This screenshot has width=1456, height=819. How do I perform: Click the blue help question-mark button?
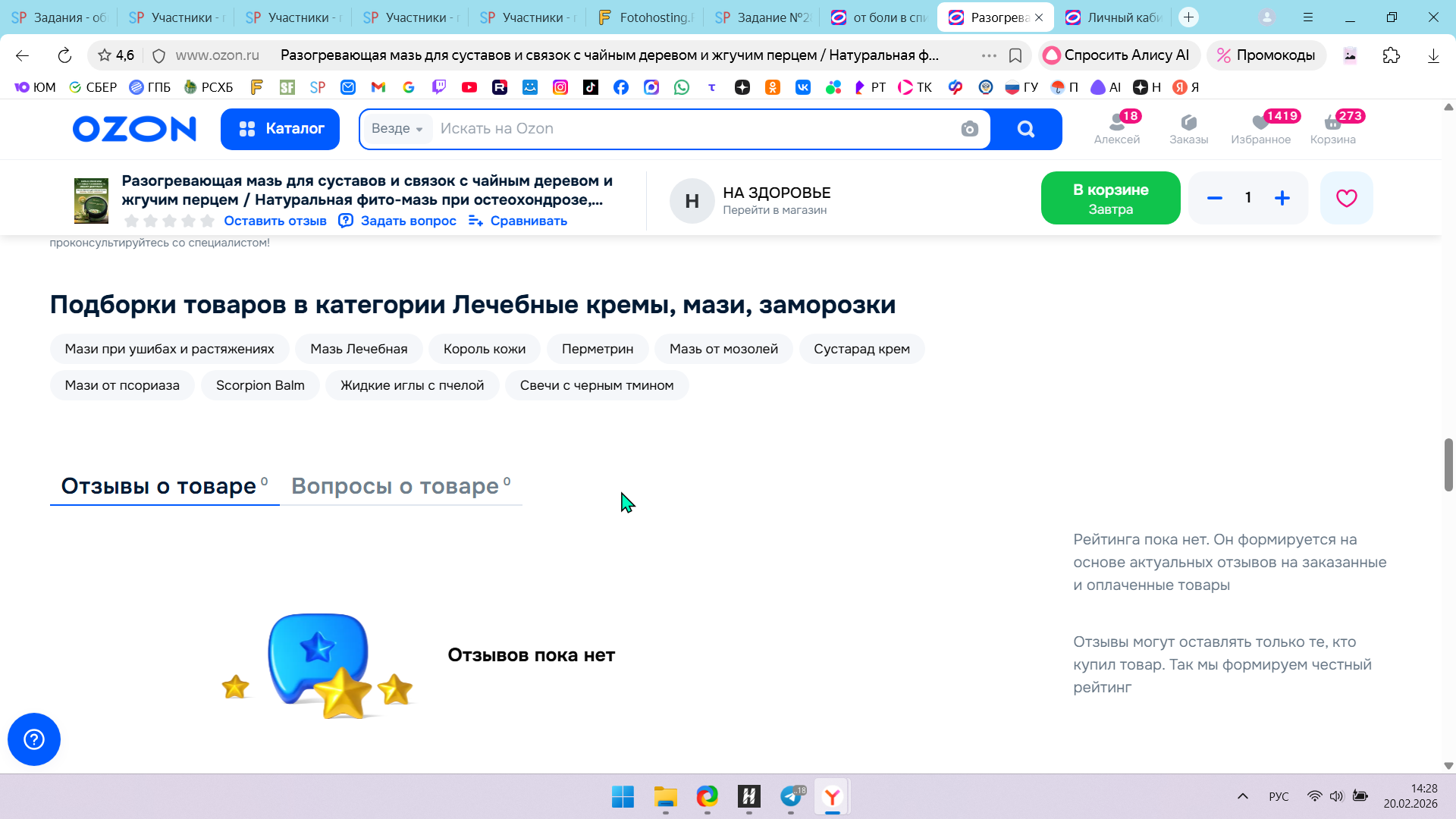pyautogui.click(x=34, y=739)
